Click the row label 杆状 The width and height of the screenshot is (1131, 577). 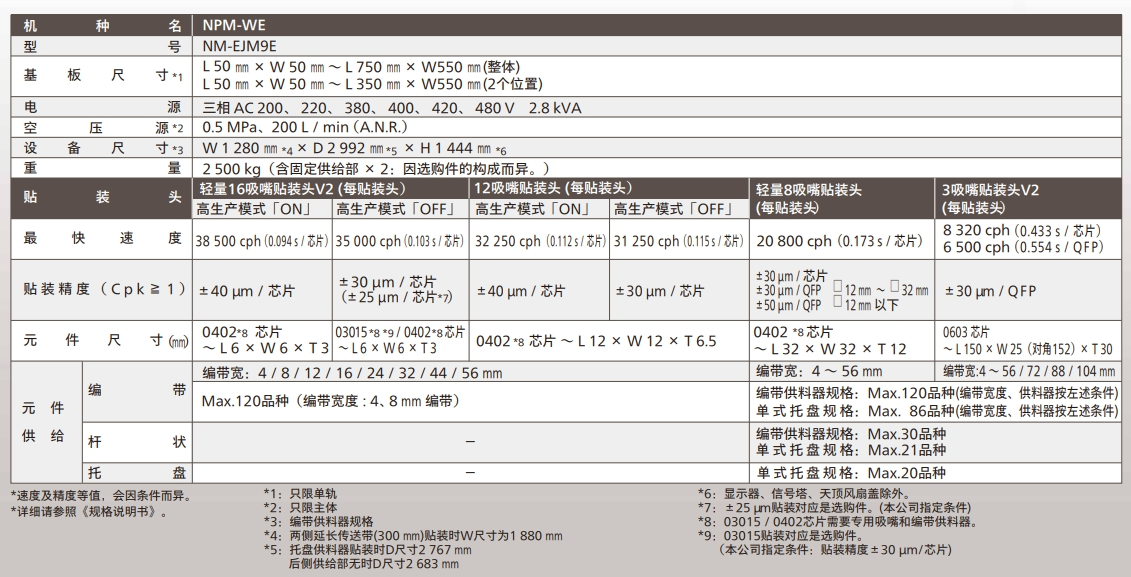pos(137,441)
